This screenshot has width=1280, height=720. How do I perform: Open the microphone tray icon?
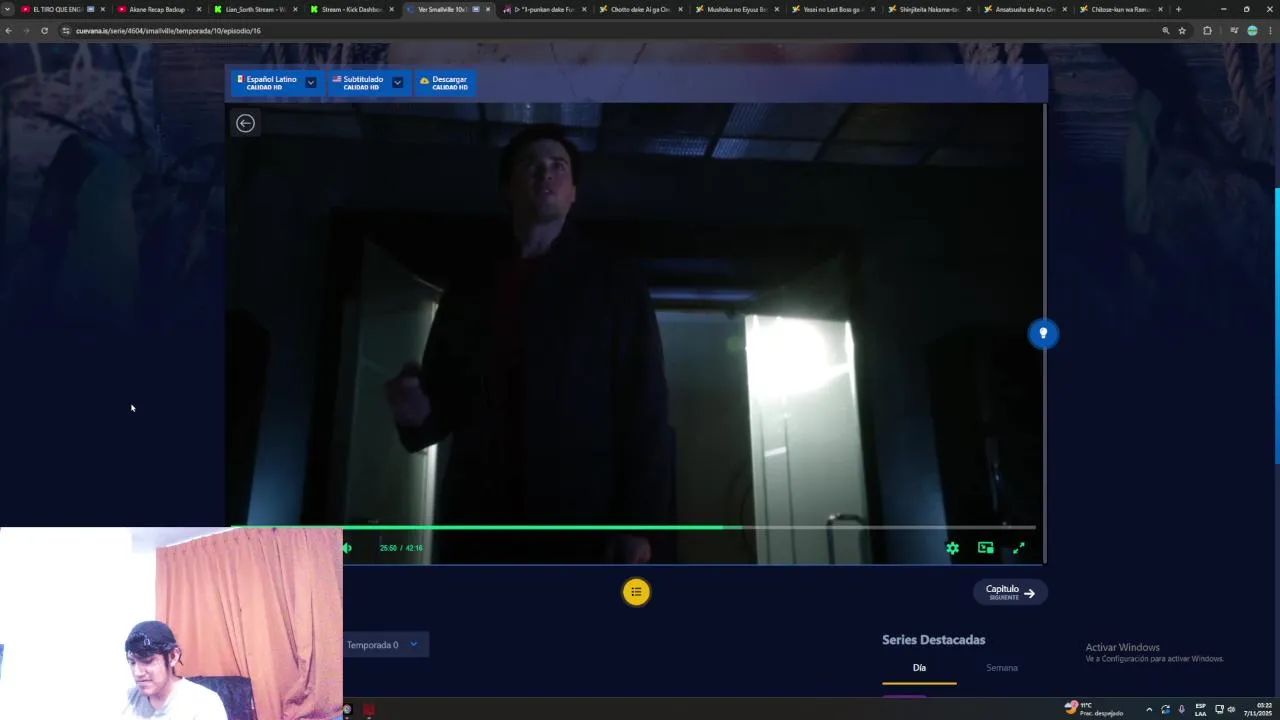click(1182, 709)
